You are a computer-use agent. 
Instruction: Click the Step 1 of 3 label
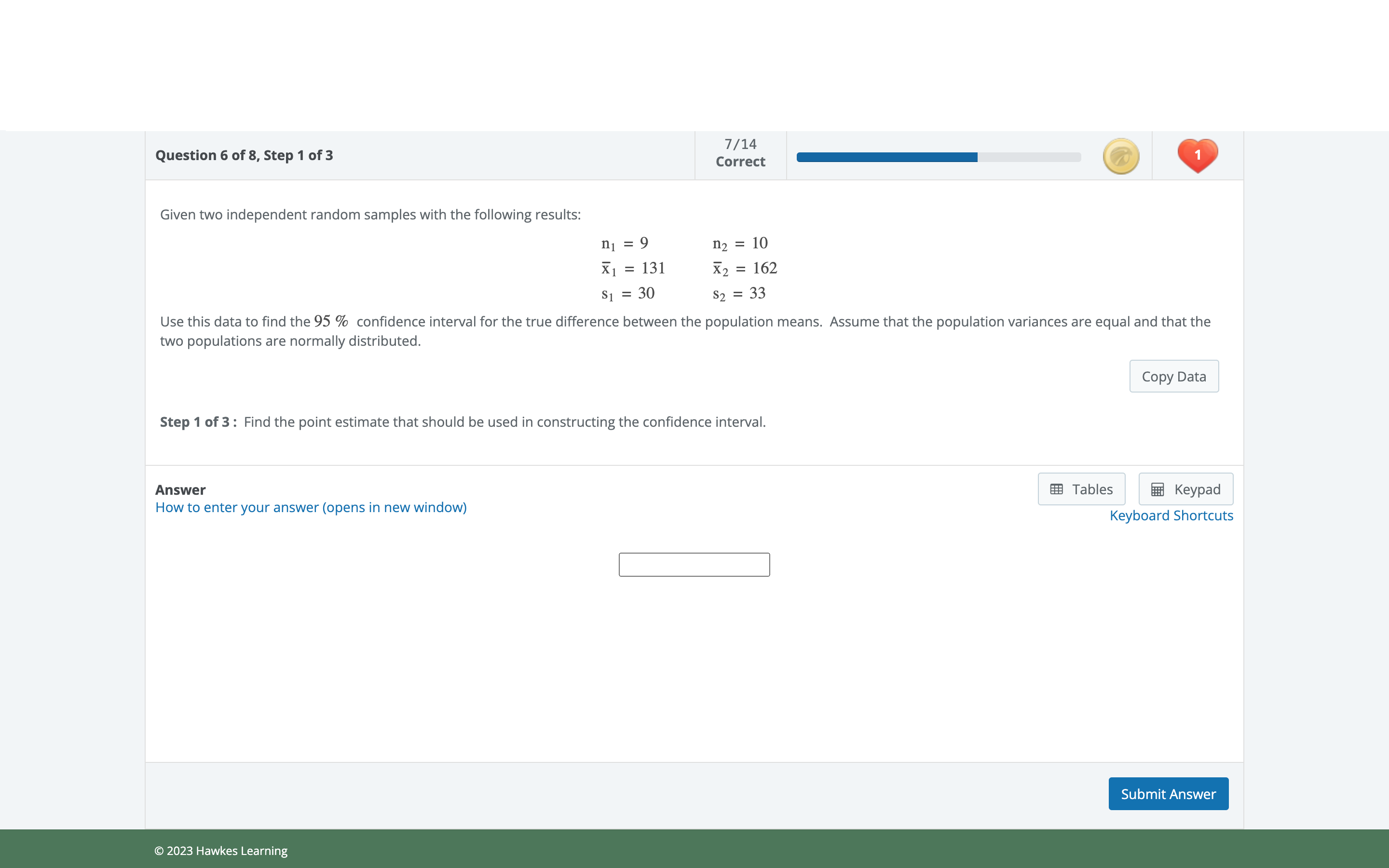(x=197, y=422)
